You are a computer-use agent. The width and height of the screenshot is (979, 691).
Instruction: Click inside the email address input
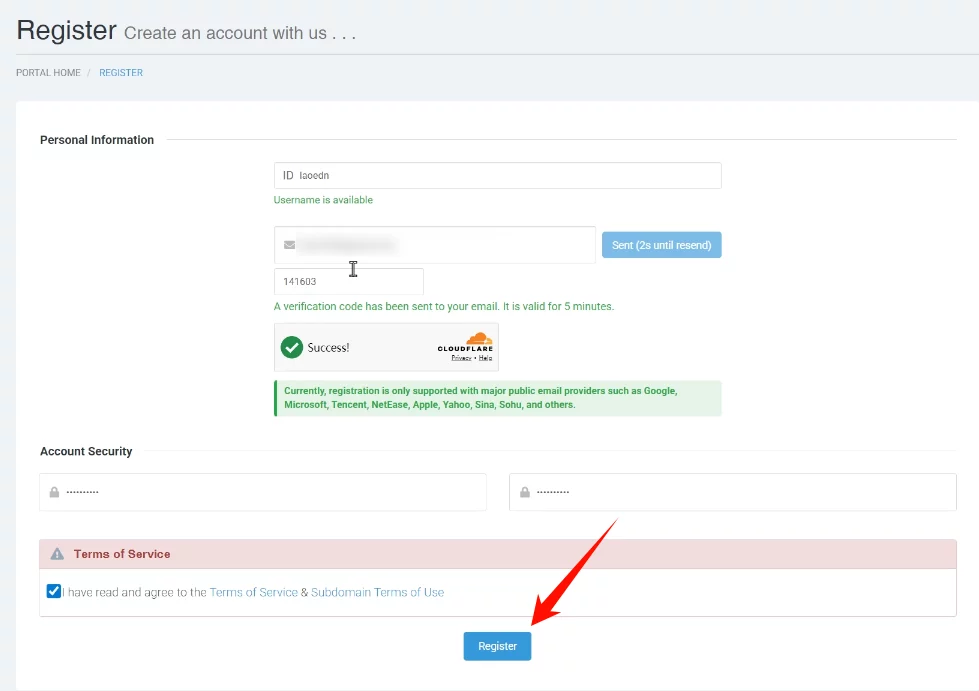pos(440,245)
